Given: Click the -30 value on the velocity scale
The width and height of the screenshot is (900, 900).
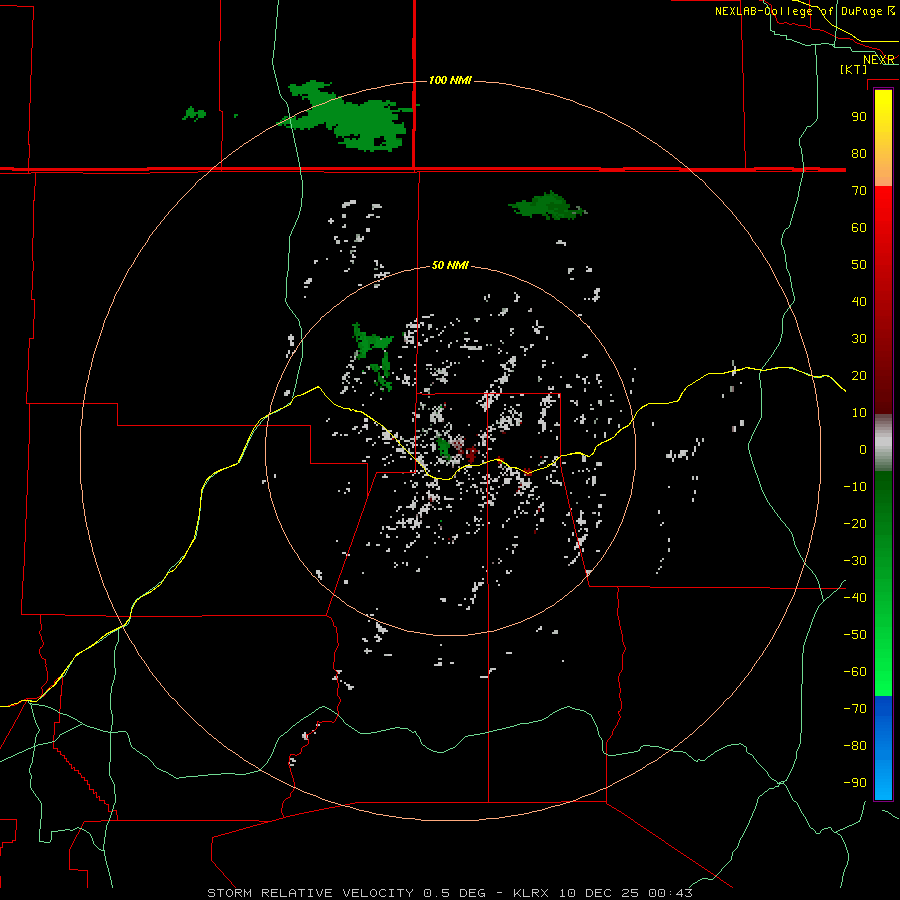Looking at the screenshot, I should point(855,561).
